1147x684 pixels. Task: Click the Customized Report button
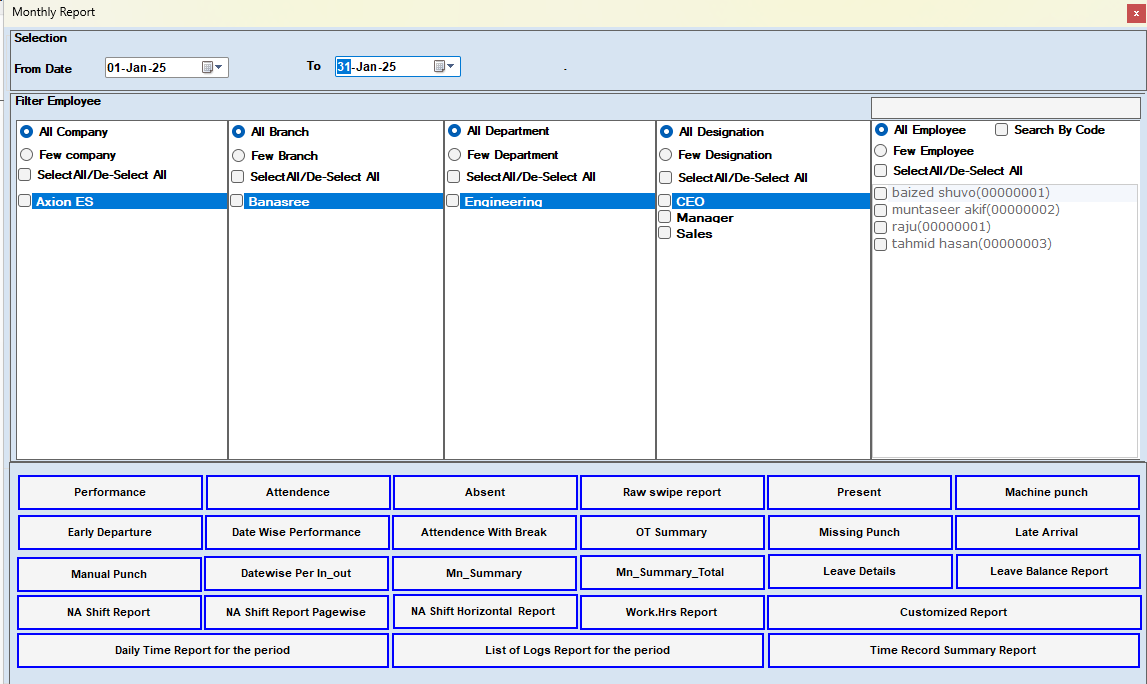[953, 612]
